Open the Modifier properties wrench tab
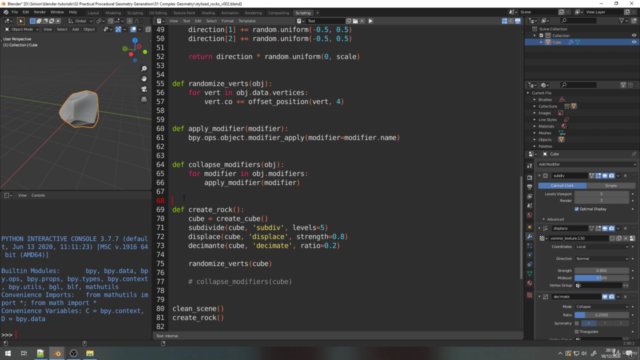The image size is (640, 360). tap(530, 236)
